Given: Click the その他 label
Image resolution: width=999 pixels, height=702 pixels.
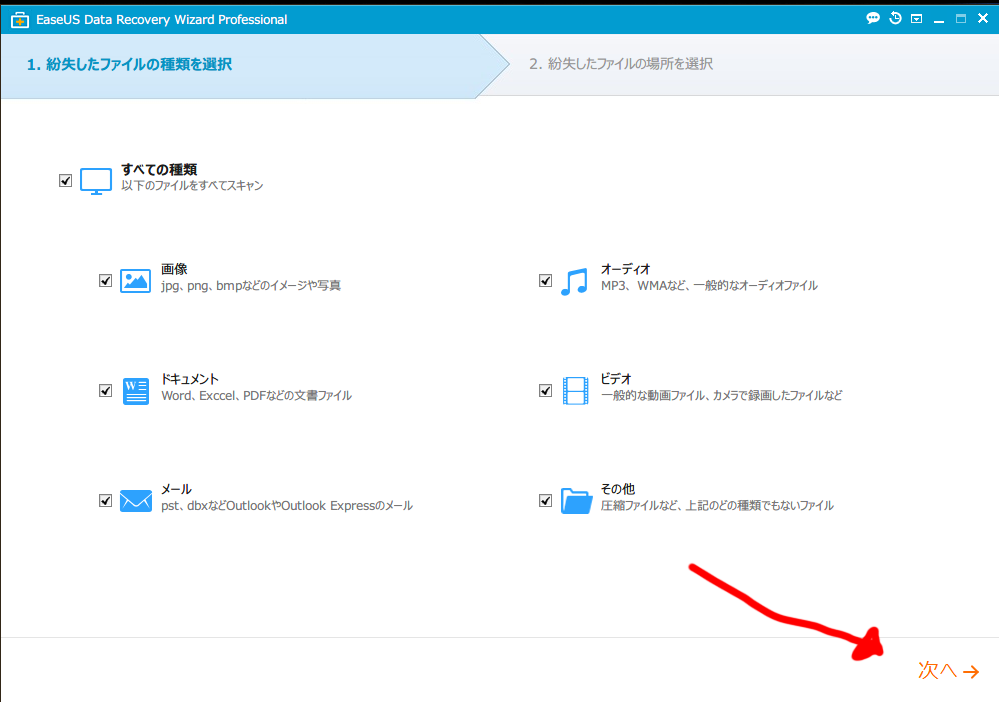Looking at the screenshot, I should point(618,489).
